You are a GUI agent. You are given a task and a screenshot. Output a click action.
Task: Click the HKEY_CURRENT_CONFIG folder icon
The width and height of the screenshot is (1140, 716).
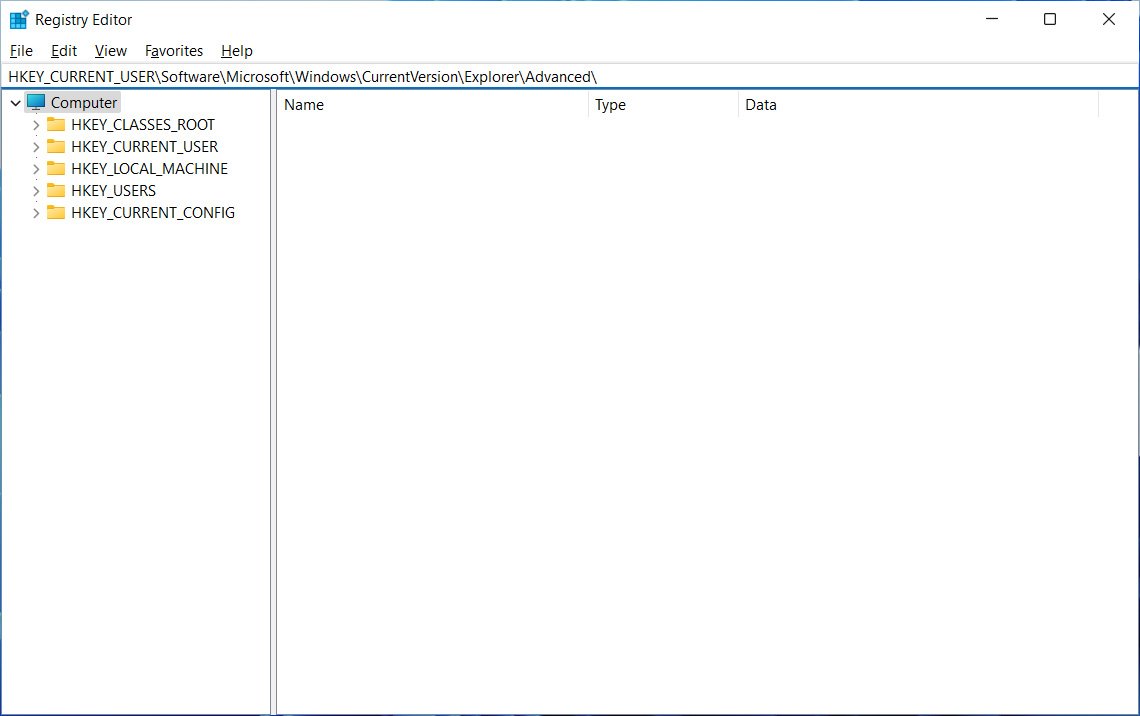(56, 213)
